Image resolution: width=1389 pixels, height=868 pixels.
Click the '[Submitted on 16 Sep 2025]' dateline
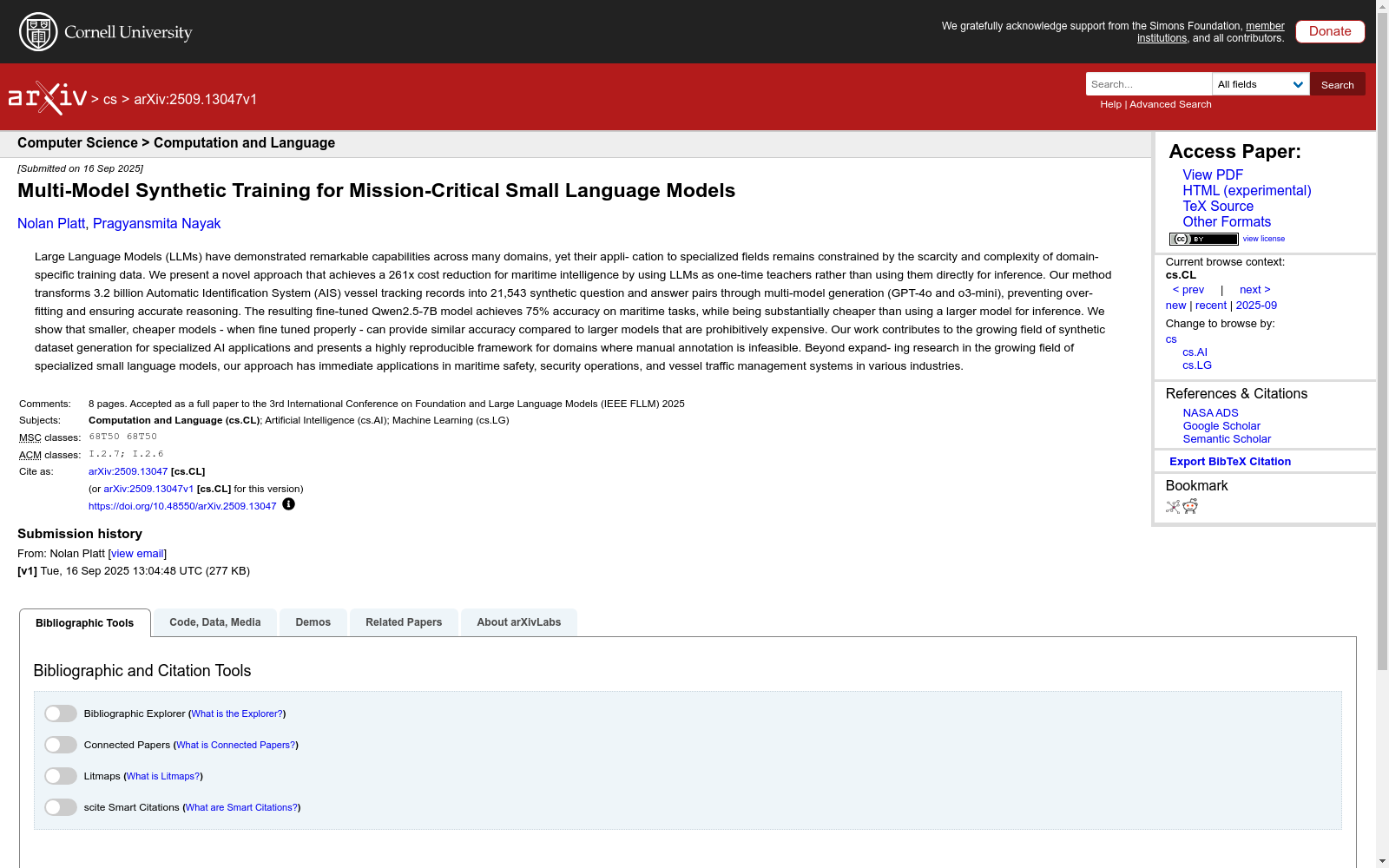click(x=80, y=169)
